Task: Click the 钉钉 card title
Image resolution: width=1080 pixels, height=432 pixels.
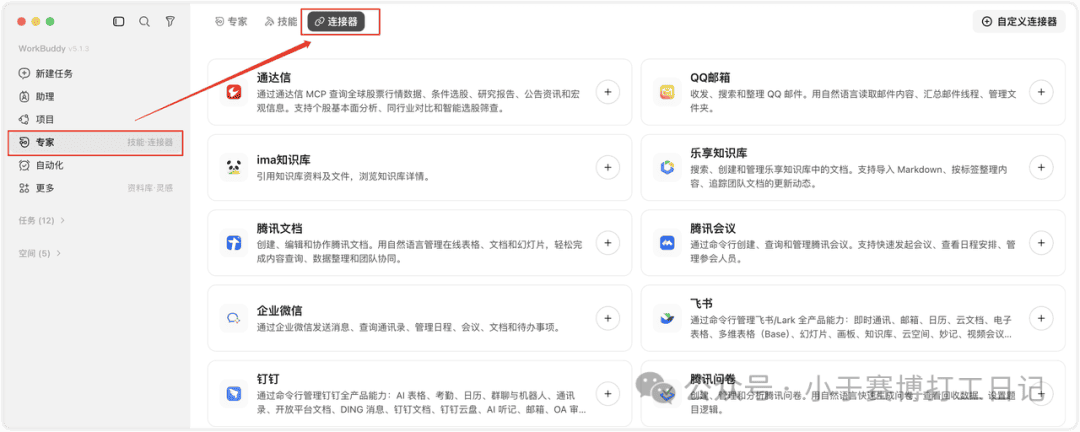Action: pos(268,380)
